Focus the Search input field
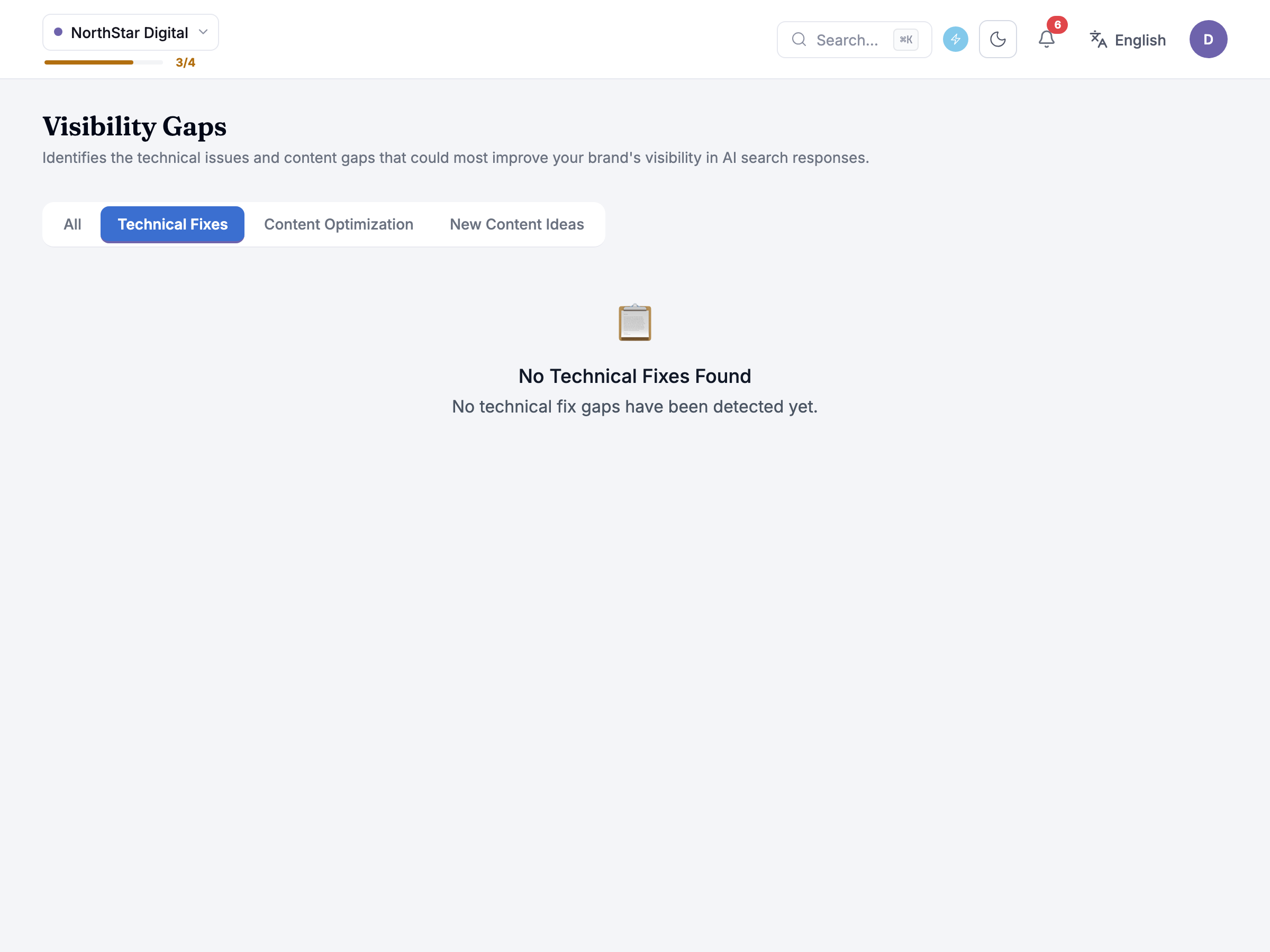This screenshot has height=952, width=1270. point(854,40)
